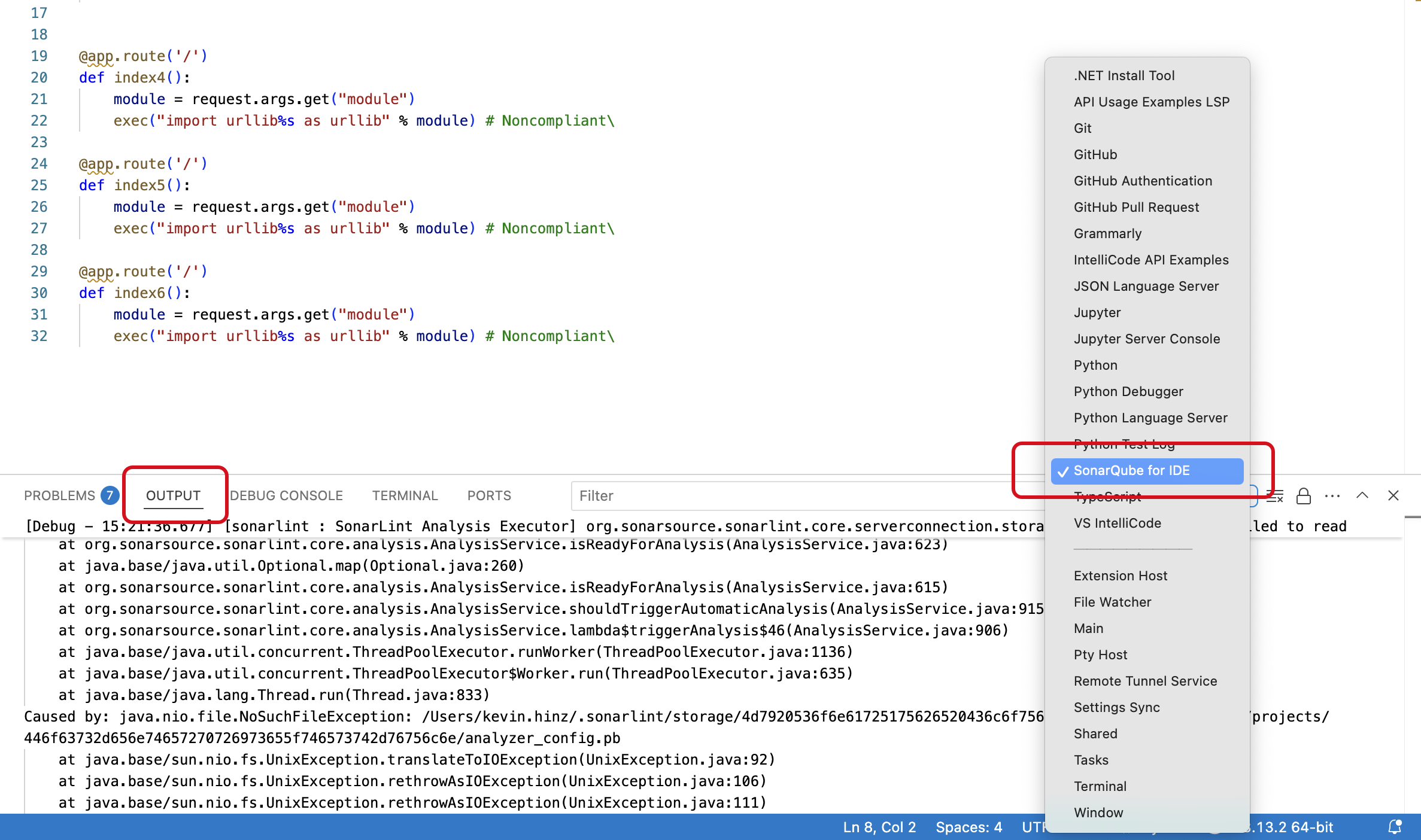Choose GitHub output channel
Screen dimensions: 1421x840
pyautogui.click(x=1147, y=154)
